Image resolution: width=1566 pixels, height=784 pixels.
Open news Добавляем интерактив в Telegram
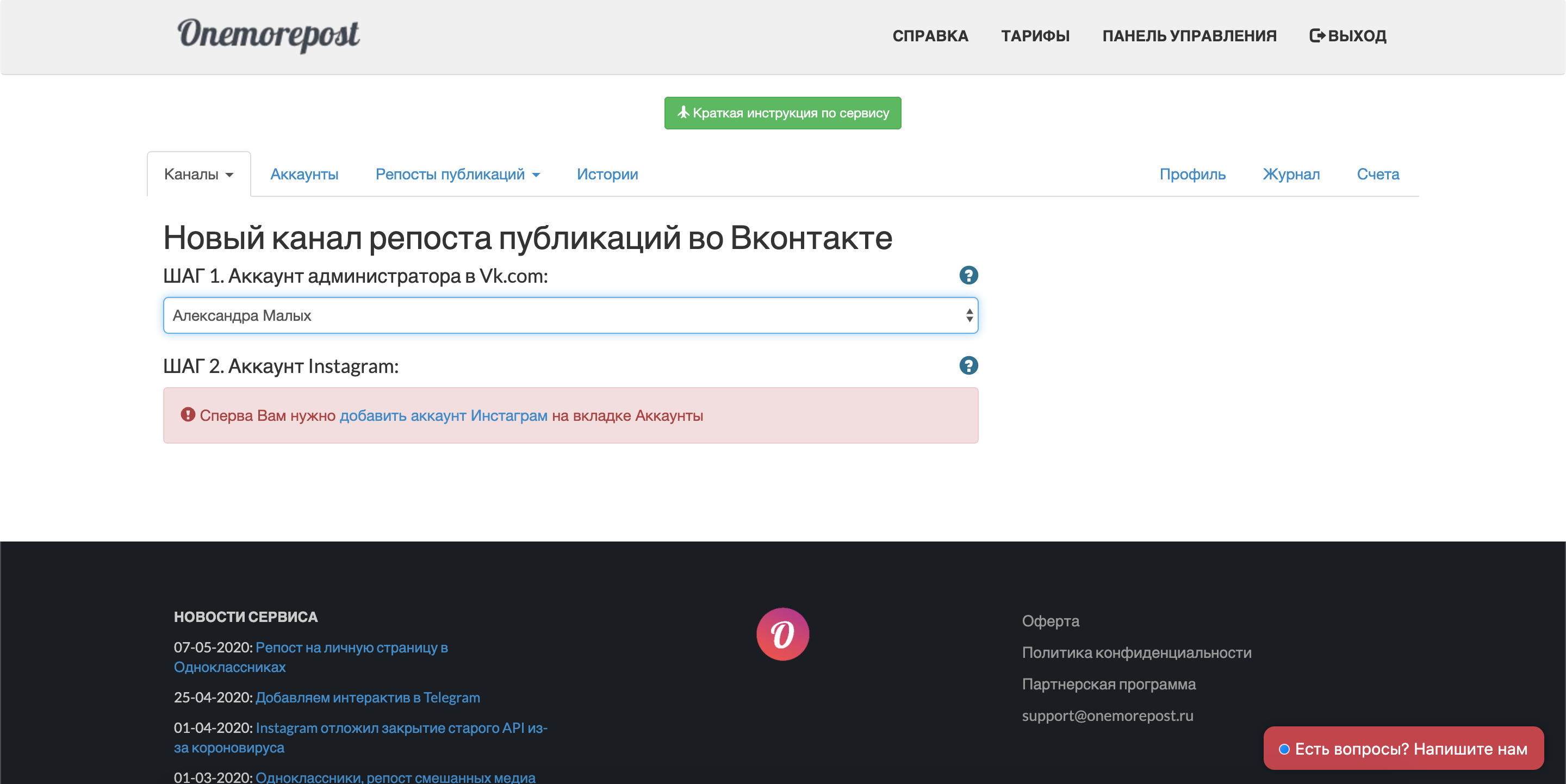pos(367,698)
